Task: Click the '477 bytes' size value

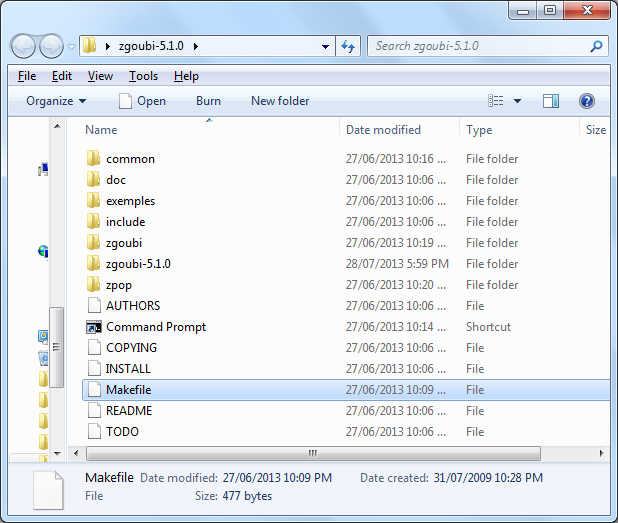Action: tap(247, 496)
